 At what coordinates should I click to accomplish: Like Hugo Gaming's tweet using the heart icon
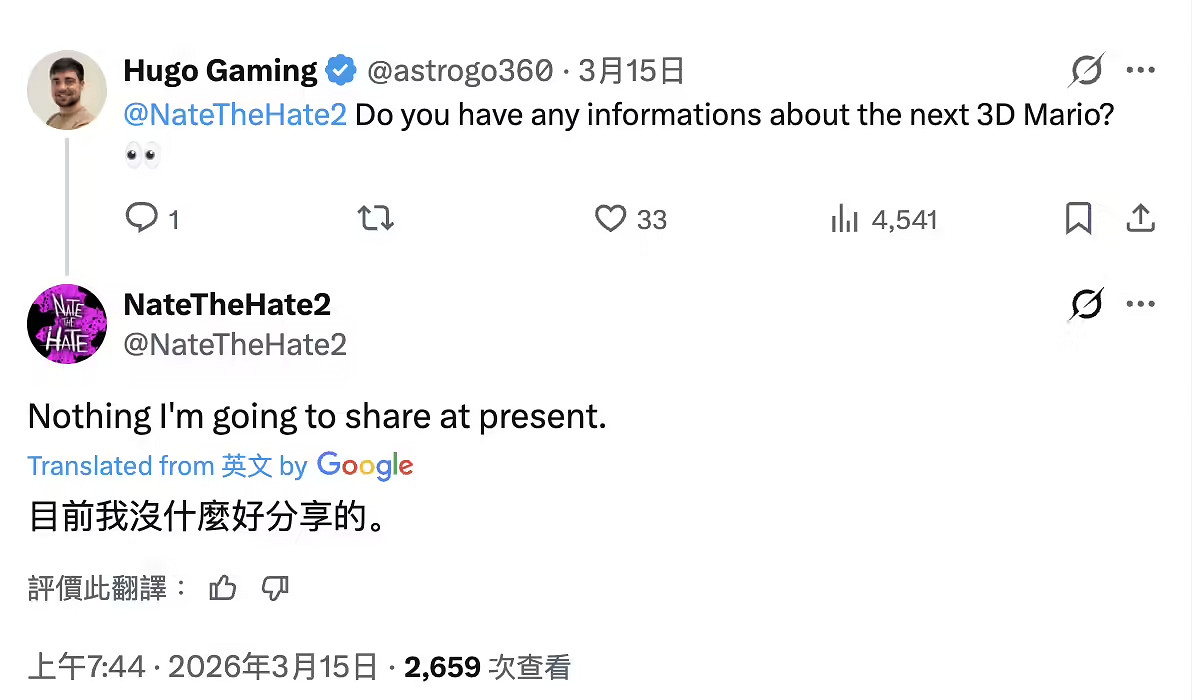click(x=610, y=219)
